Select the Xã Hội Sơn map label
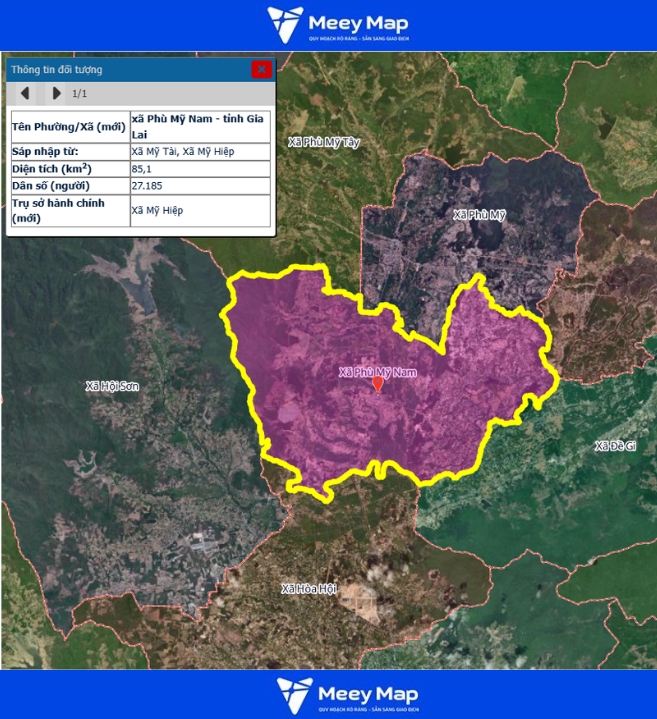This screenshot has width=657, height=719. [x=111, y=385]
